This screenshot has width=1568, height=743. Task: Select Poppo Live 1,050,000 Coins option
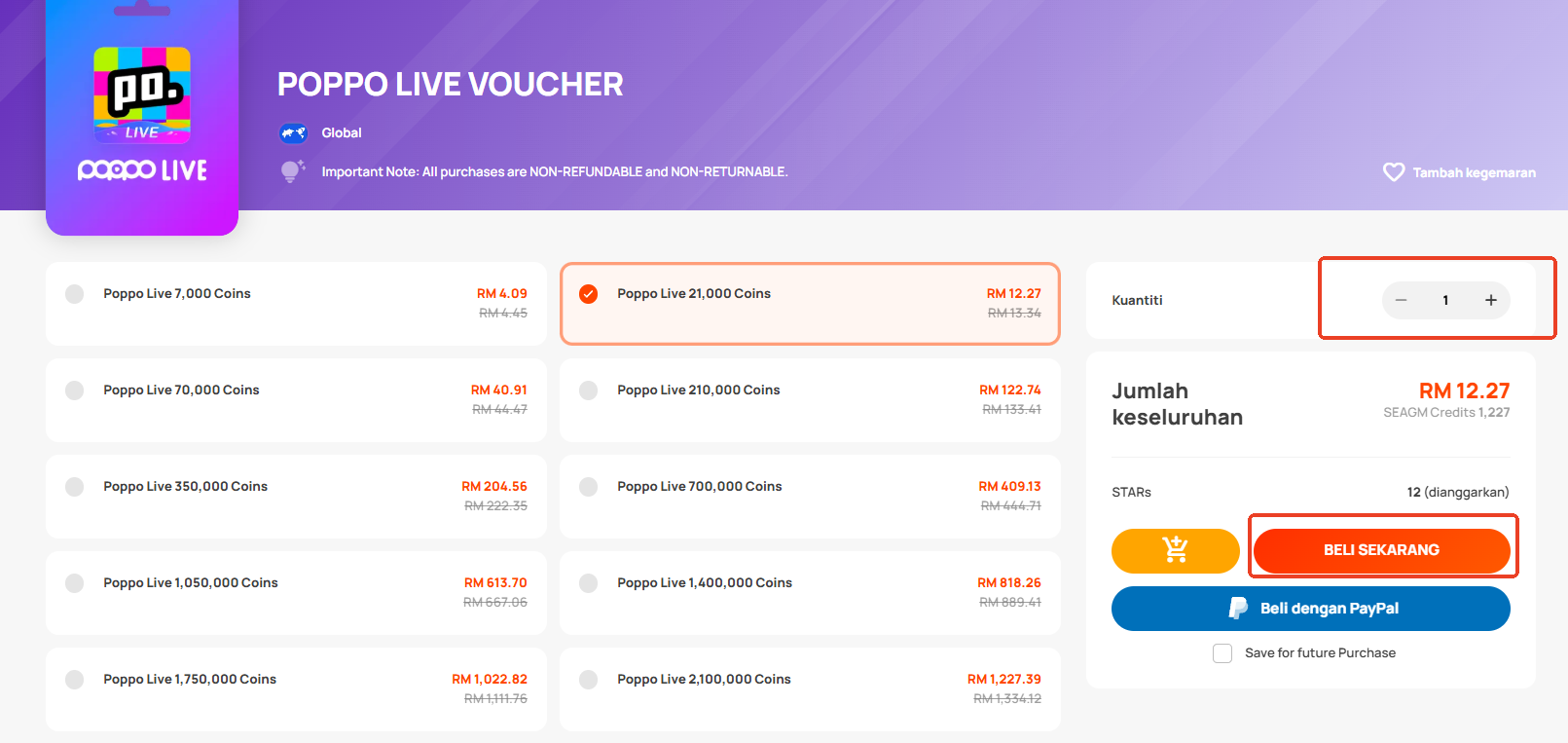pyautogui.click(x=296, y=593)
